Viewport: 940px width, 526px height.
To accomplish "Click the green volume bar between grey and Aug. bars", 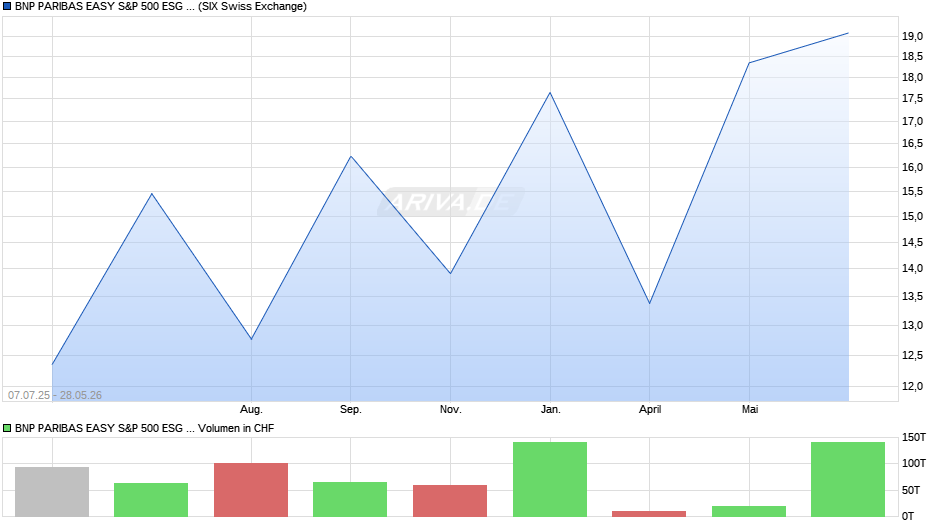I will point(151,500).
